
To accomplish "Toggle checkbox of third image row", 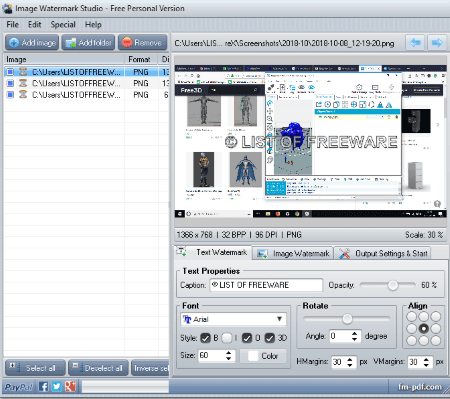I will (x=10, y=95).
